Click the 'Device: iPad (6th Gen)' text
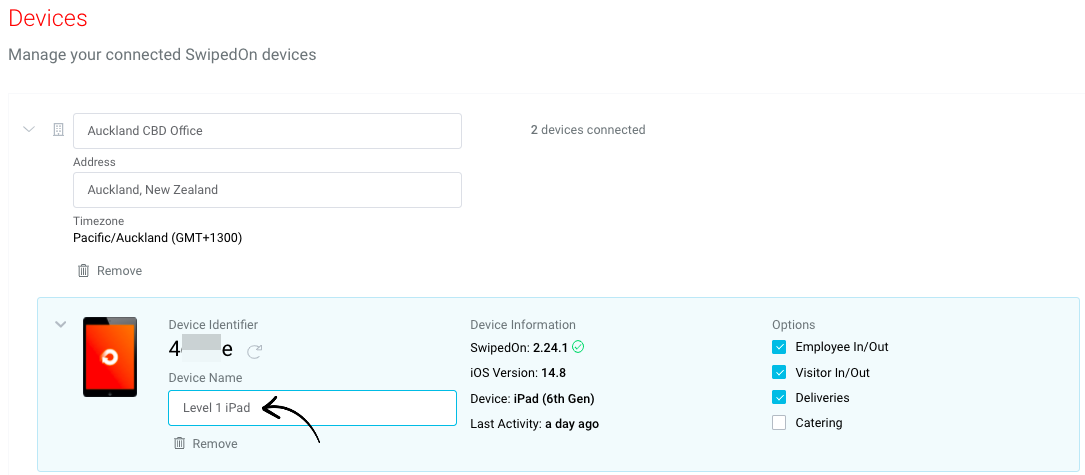1085x475 pixels. (x=532, y=399)
